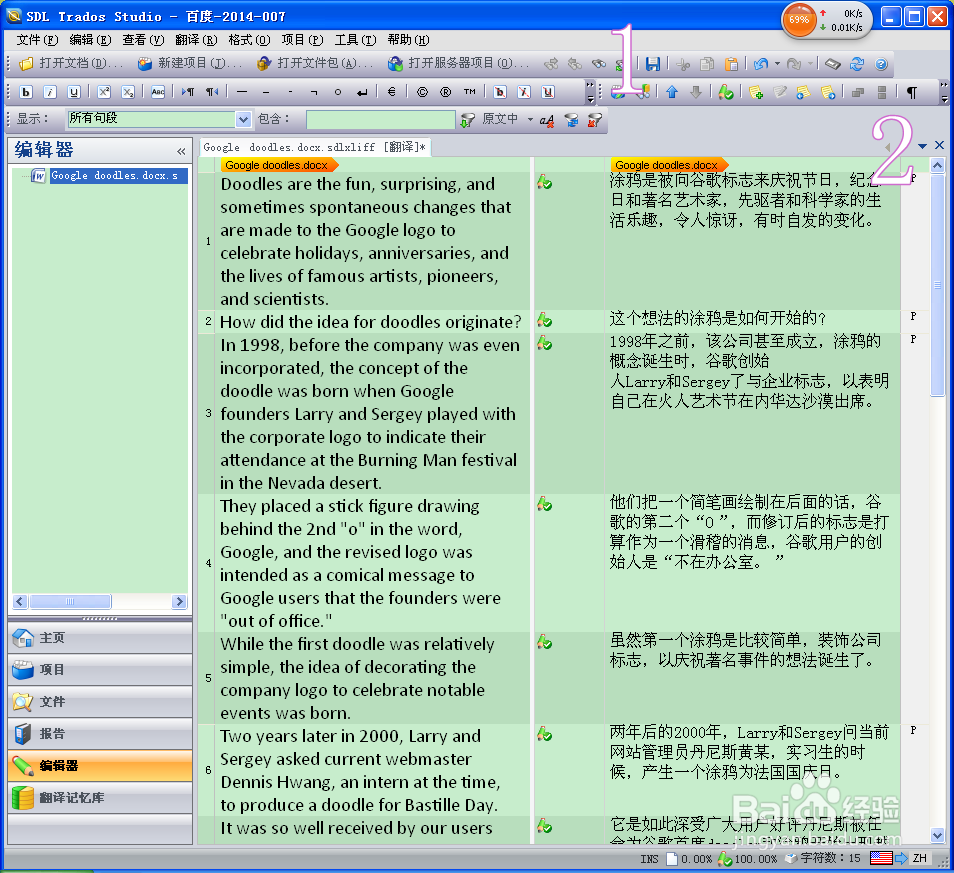954x873 pixels.
Task: Open the document tab list dropdown arrow
Action: [922, 146]
